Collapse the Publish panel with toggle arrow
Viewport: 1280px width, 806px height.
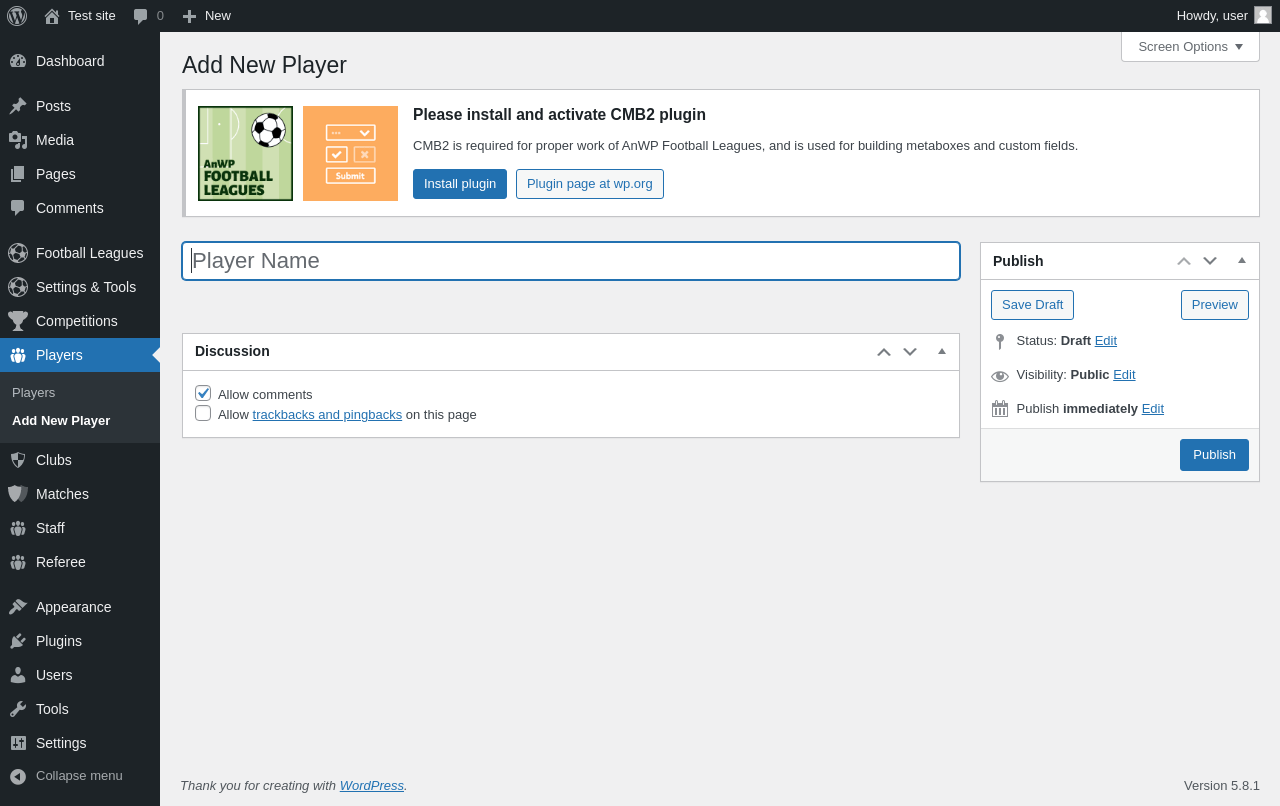(x=1242, y=260)
